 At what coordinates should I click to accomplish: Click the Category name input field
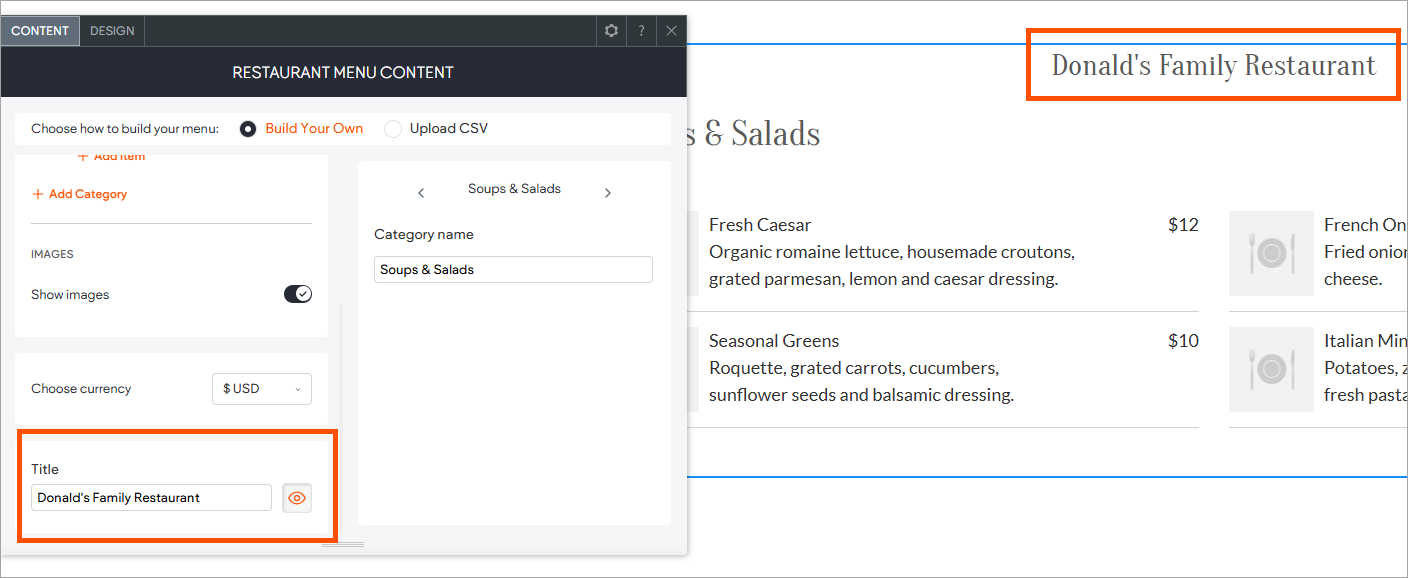pyautogui.click(x=513, y=270)
